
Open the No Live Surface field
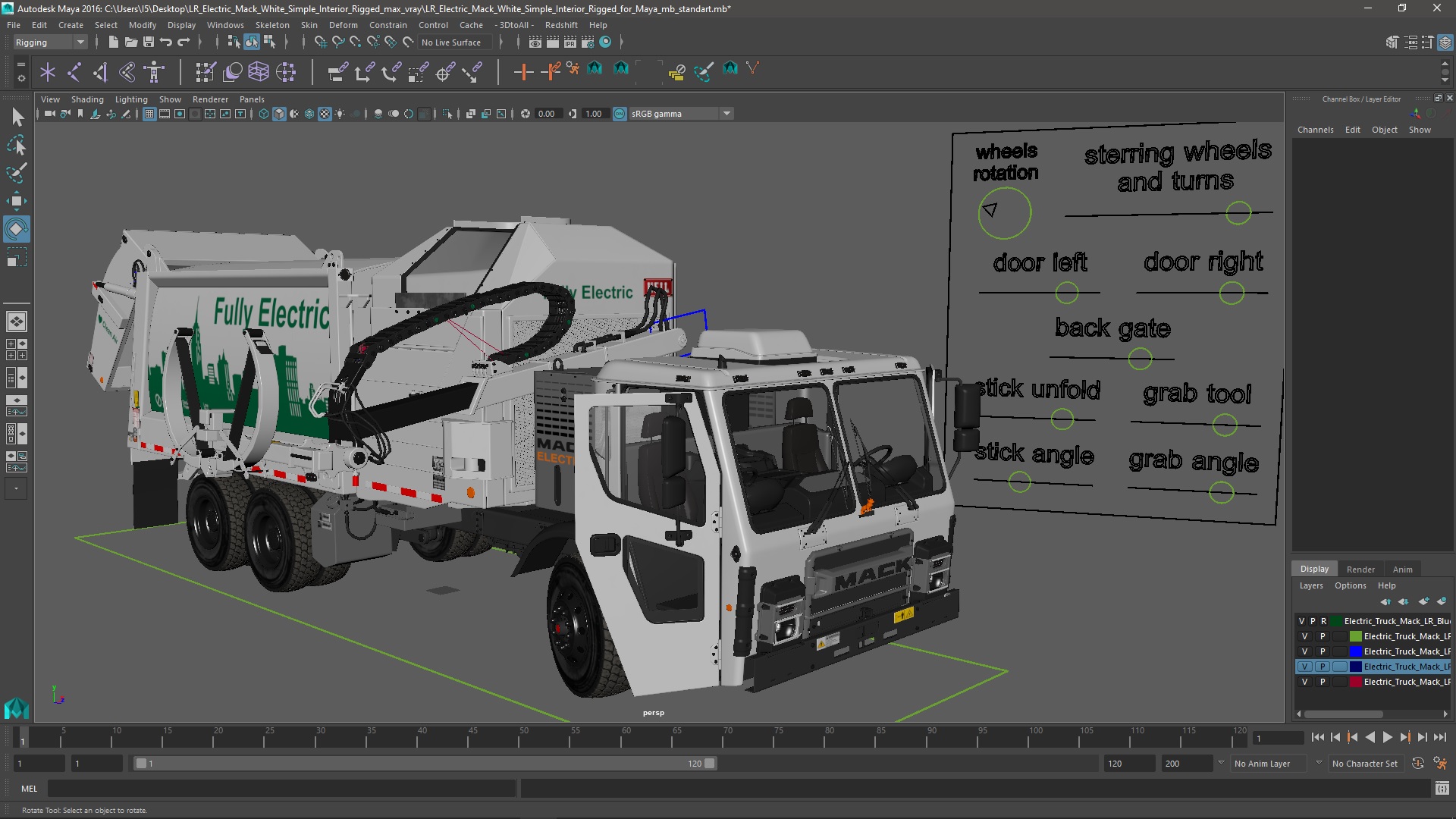(x=455, y=42)
